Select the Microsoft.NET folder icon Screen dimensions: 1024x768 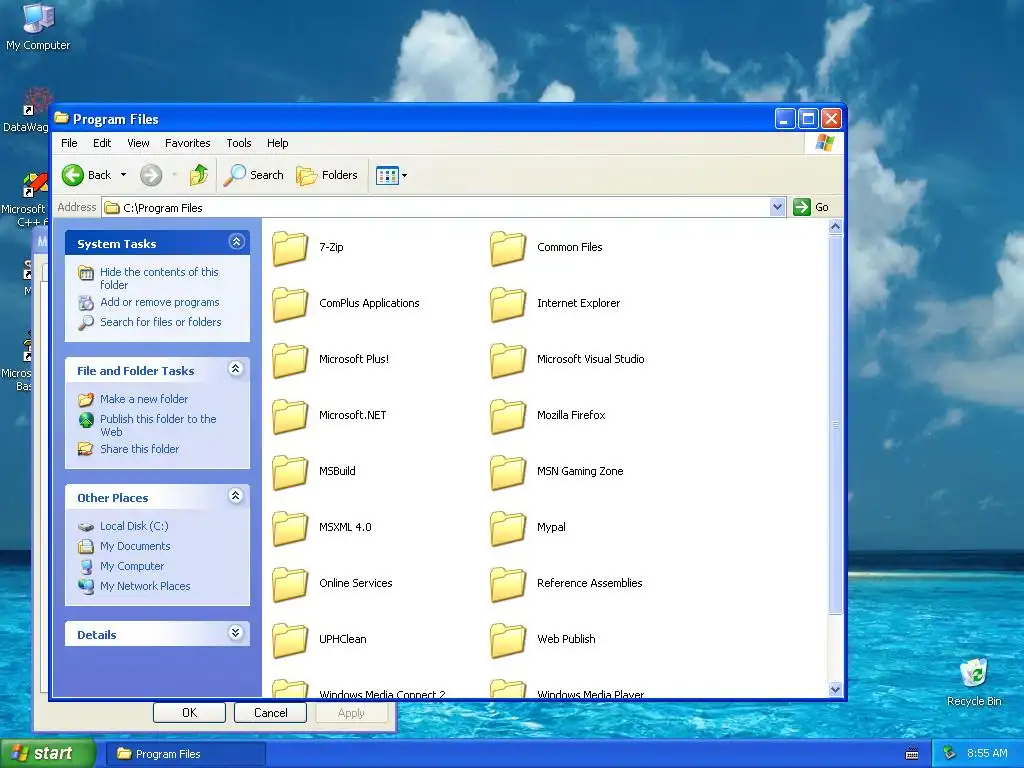click(x=290, y=417)
